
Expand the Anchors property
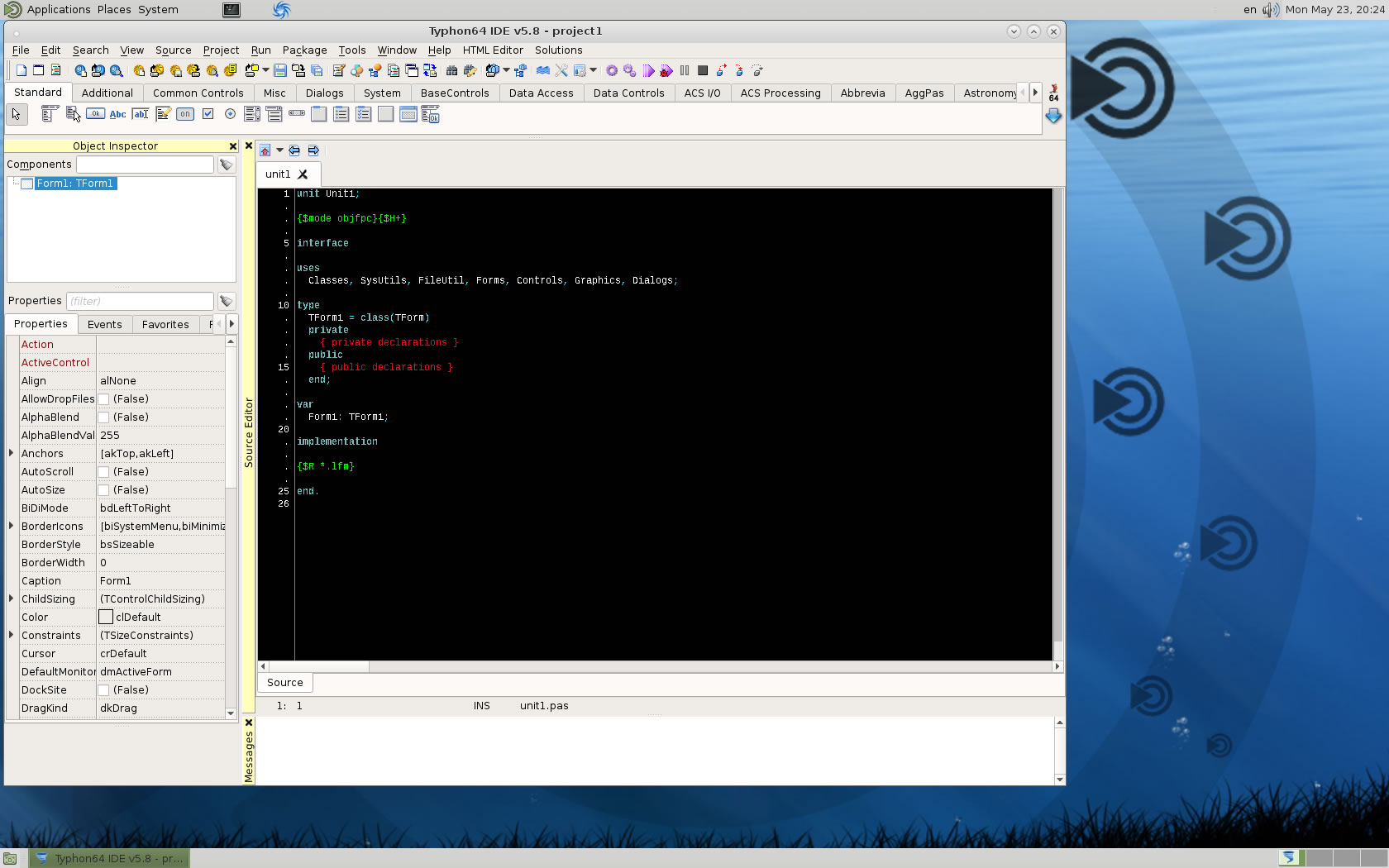pyautogui.click(x=12, y=453)
